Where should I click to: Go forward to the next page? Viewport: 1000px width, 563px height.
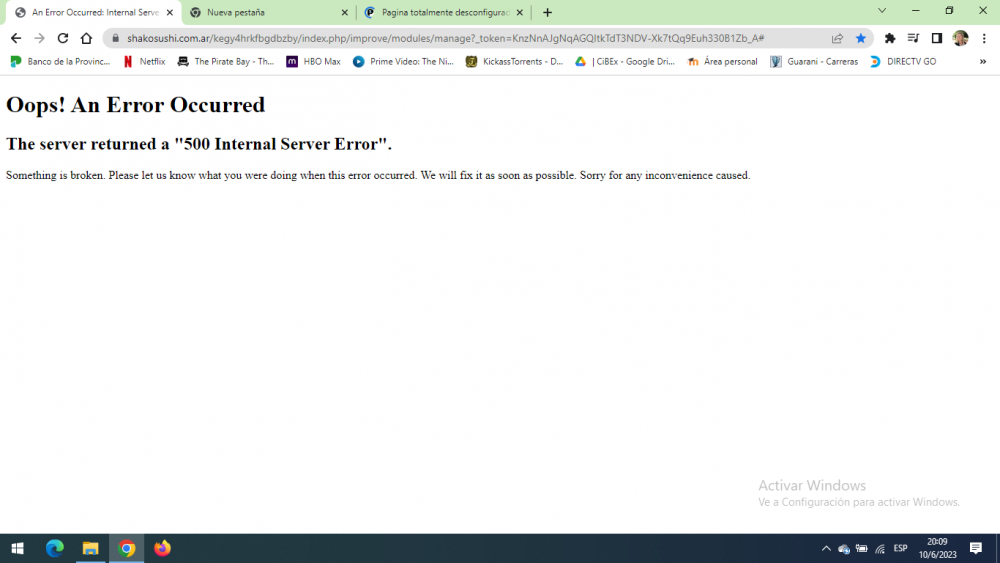(40, 38)
